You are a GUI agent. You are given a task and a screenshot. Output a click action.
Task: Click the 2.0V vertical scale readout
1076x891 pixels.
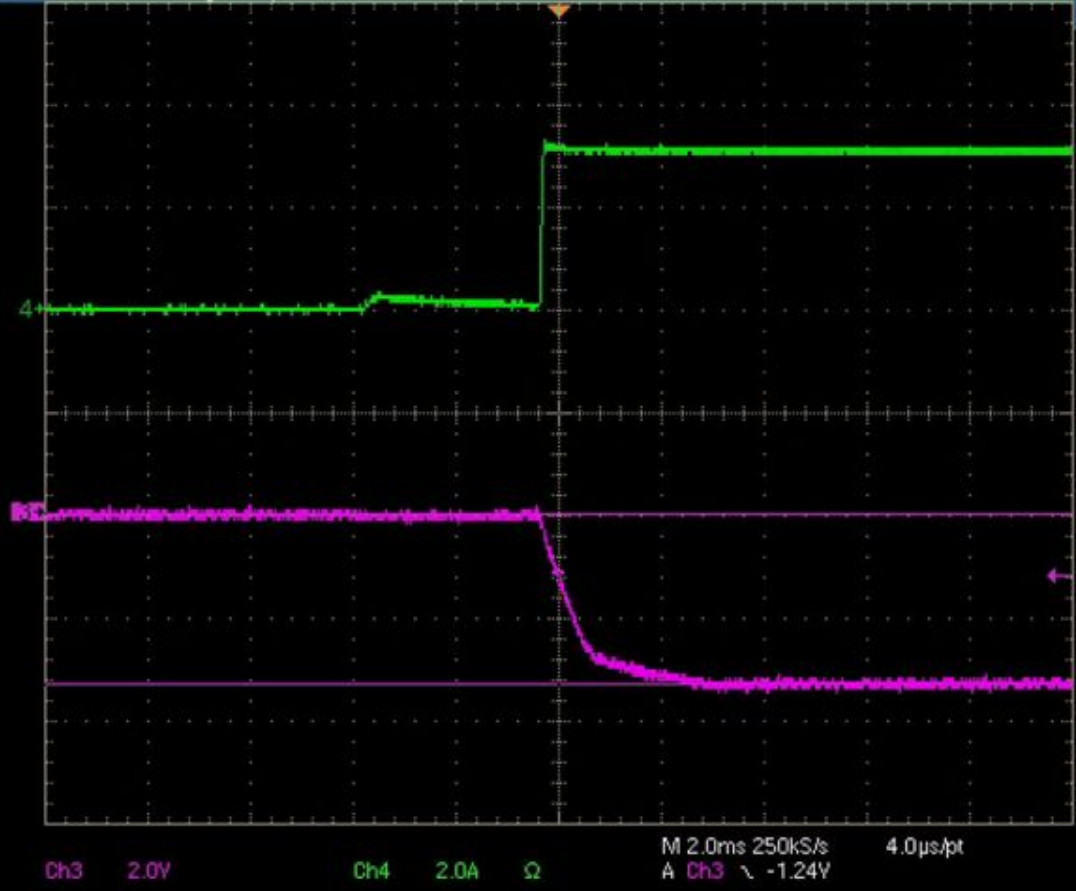tap(146, 872)
